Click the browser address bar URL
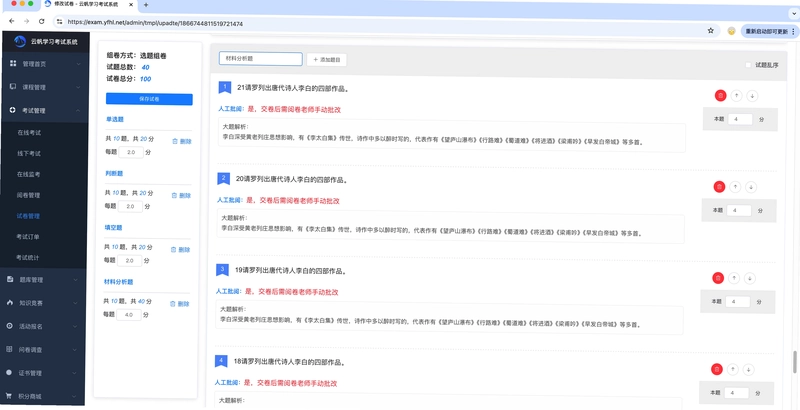Screen dimensions: 800x410 [155, 23]
